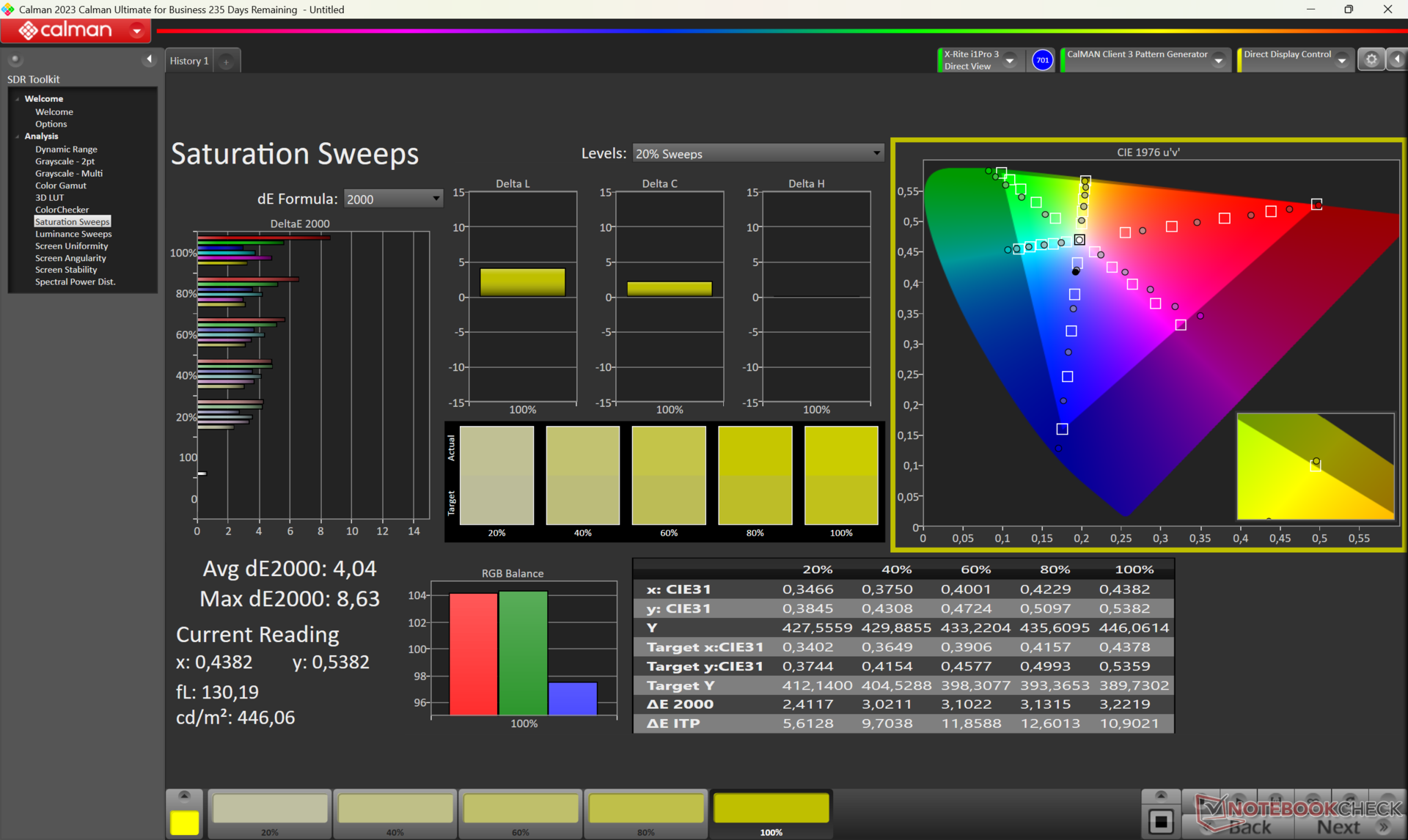This screenshot has height=840, width=1408.
Task: Open the settings gear in the toolbar
Action: tap(1371, 60)
